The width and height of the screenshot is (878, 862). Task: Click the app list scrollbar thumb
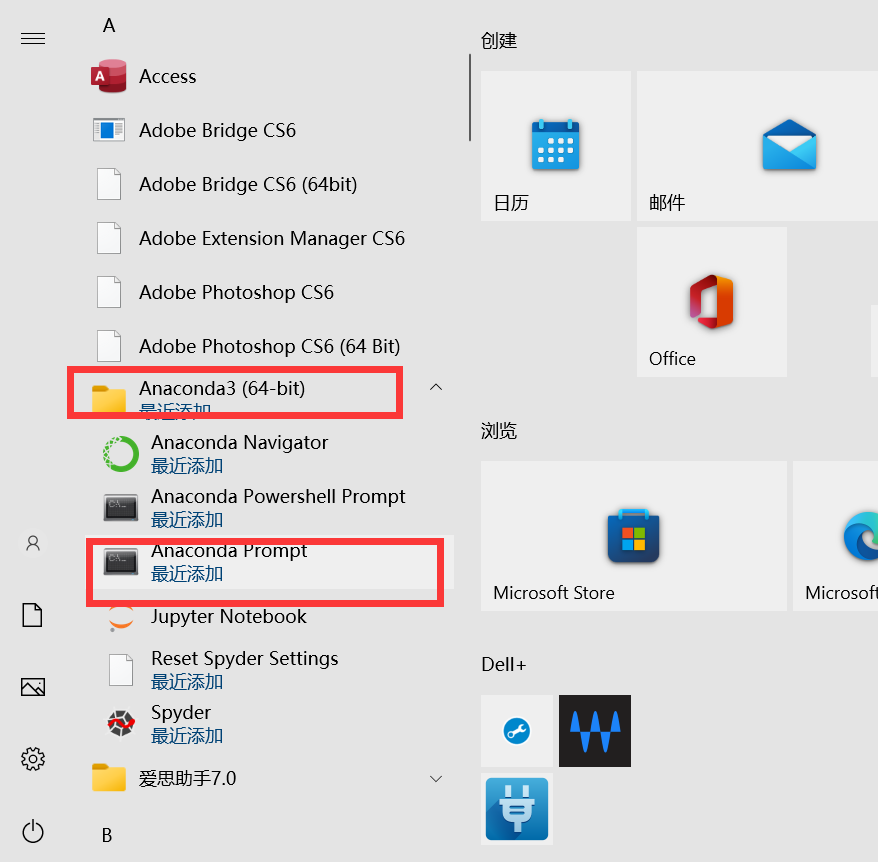pyautogui.click(x=470, y=97)
